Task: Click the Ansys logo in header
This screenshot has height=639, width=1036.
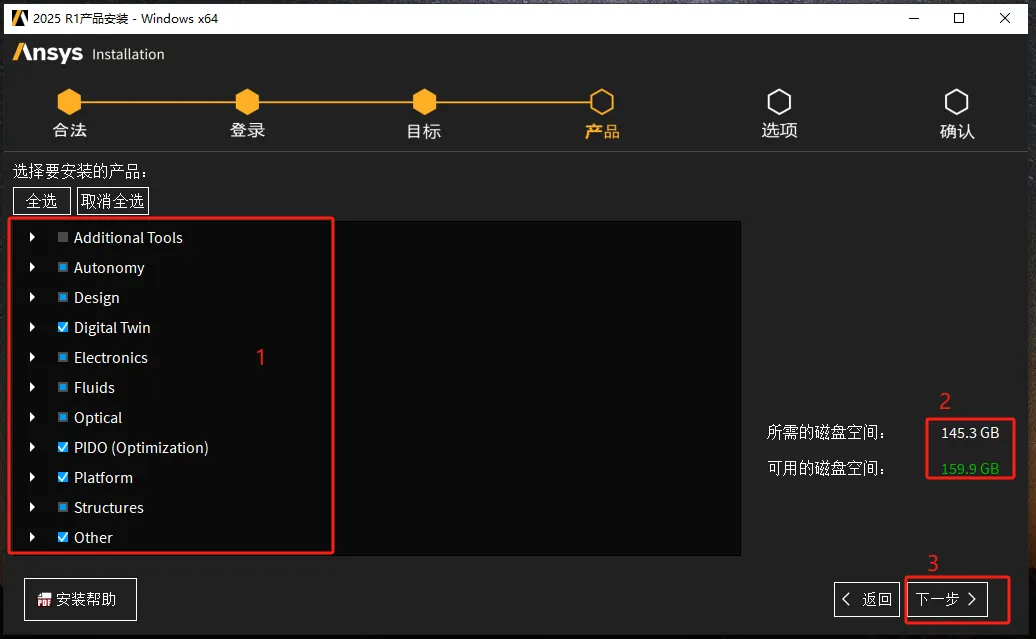Action: (x=48, y=53)
